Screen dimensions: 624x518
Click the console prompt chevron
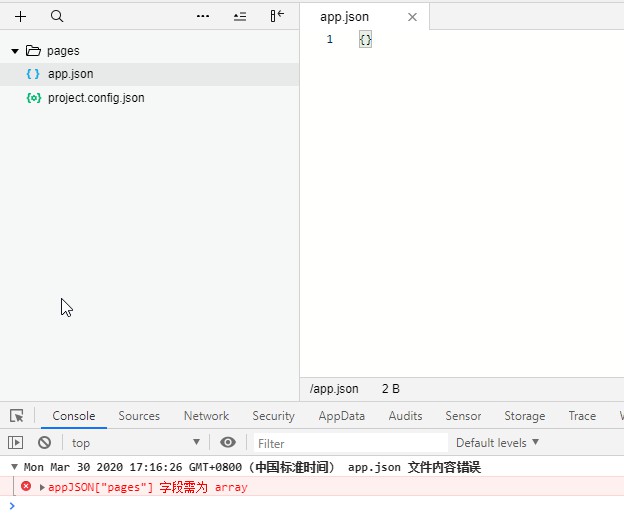12,506
